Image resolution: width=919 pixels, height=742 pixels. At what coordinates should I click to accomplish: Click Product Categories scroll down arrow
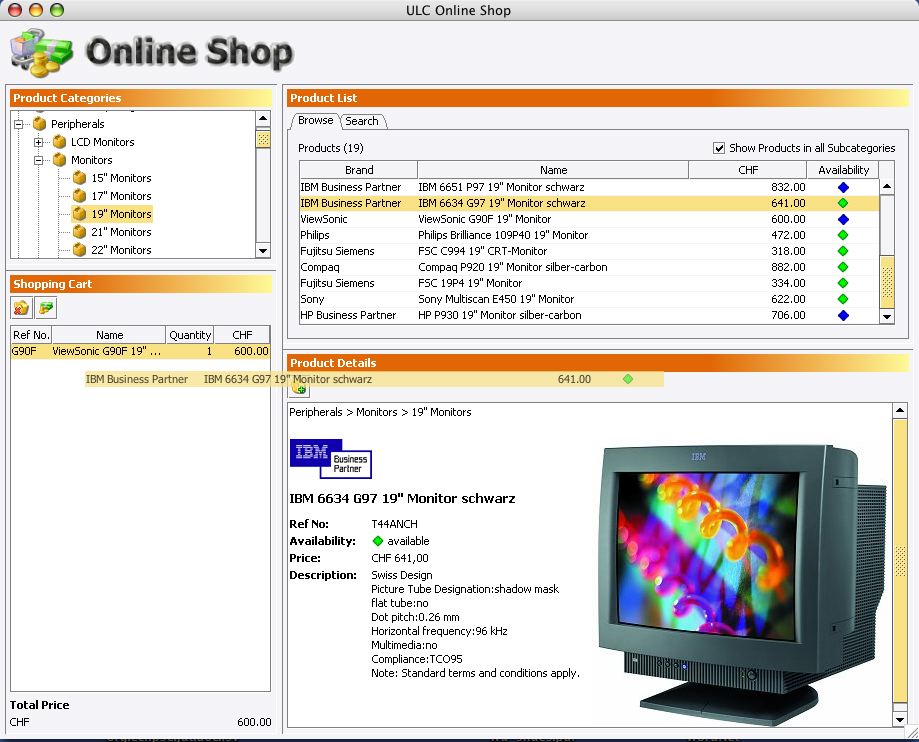click(263, 251)
